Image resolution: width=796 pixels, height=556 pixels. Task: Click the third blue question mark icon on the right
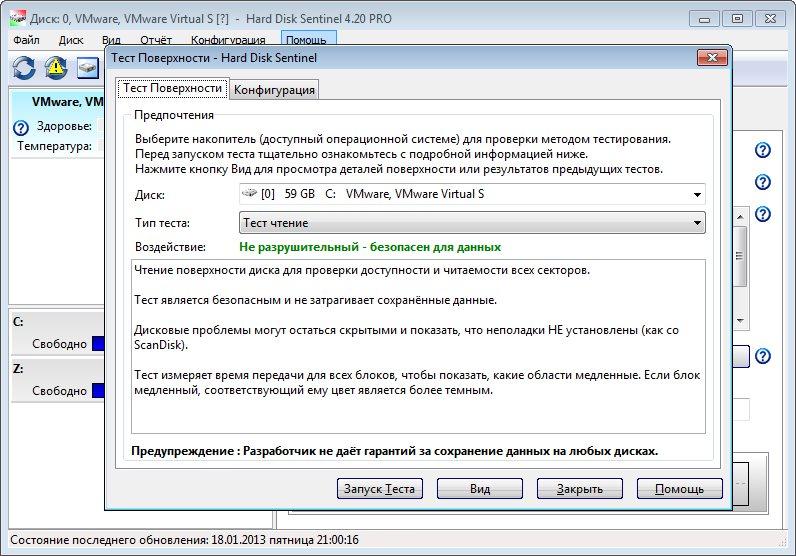pos(762,214)
